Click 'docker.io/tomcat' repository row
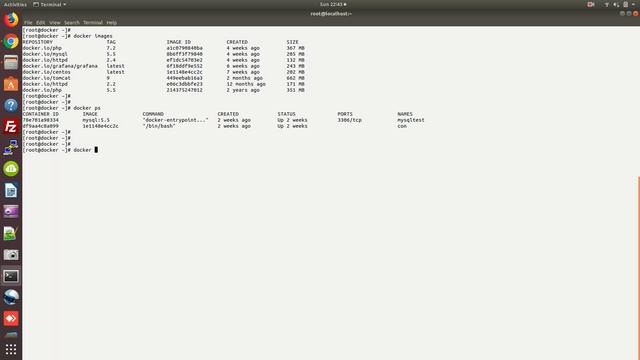This screenshot has height=360, width=640. tap(47, 78)
